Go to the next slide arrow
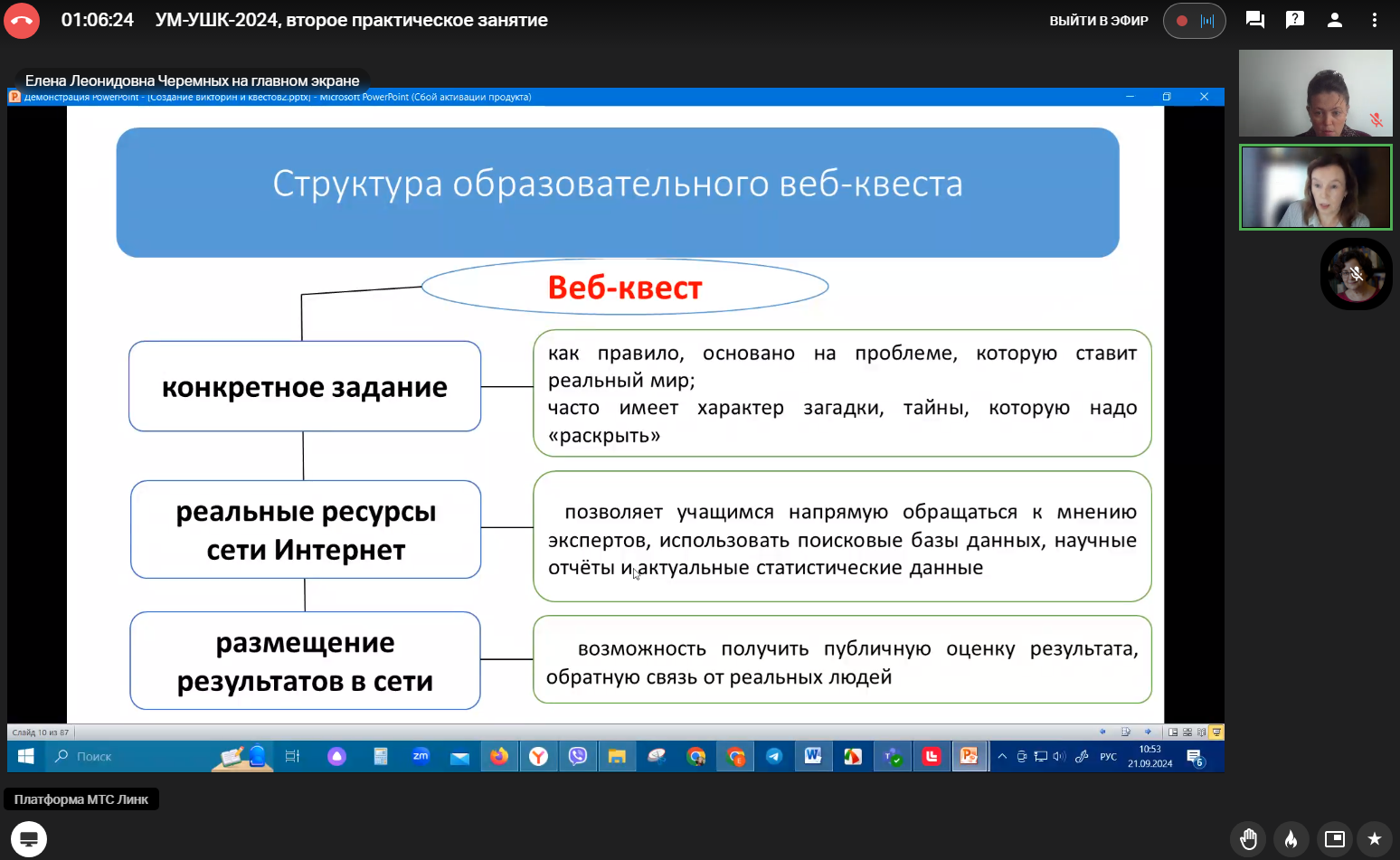 (1148, 732)
